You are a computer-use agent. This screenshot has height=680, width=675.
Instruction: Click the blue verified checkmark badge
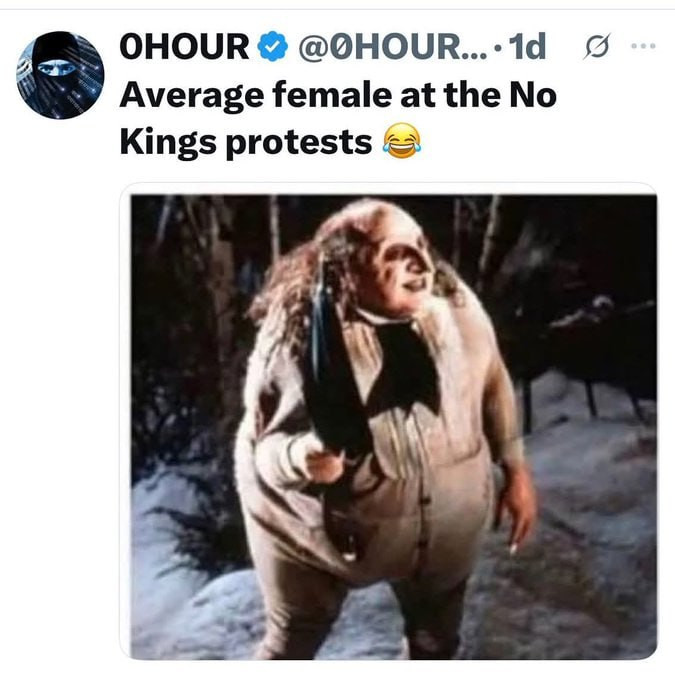[273, 46]
